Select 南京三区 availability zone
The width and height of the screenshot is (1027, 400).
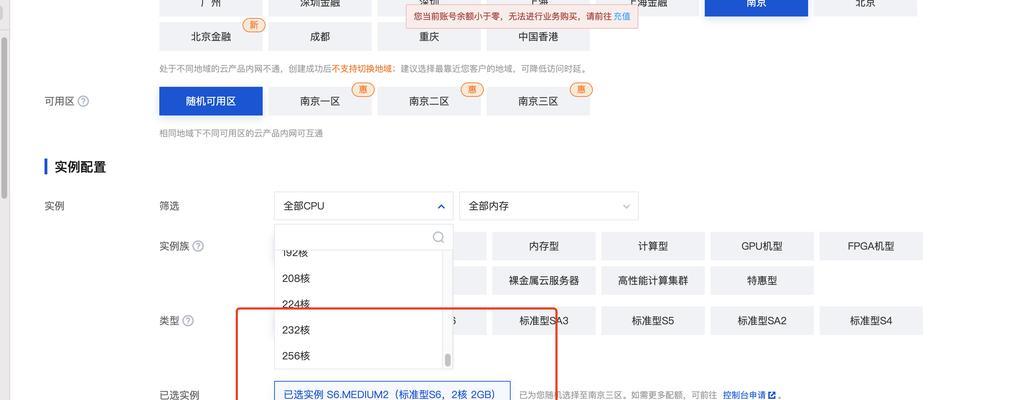538,101
